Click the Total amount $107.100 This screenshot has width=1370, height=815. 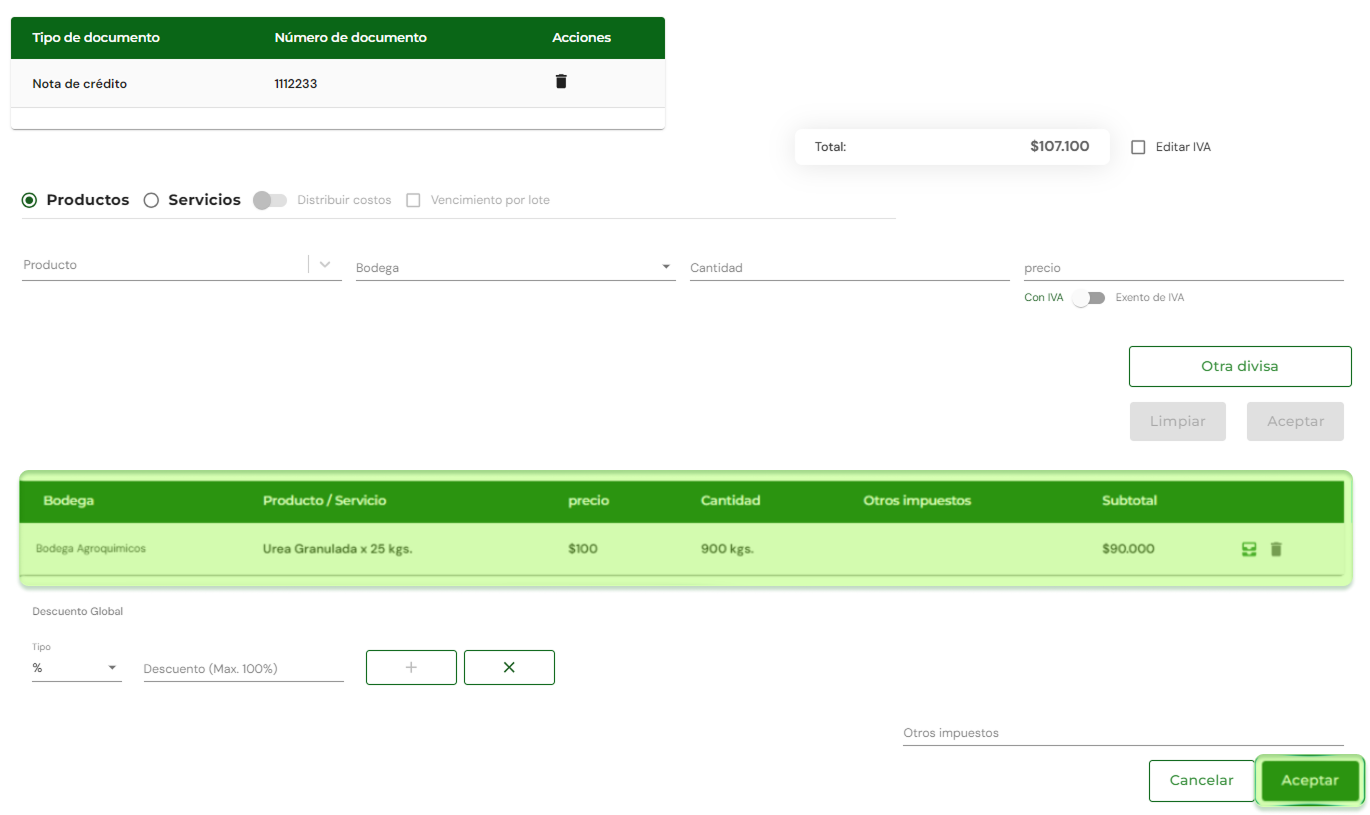coord(1060,146)
